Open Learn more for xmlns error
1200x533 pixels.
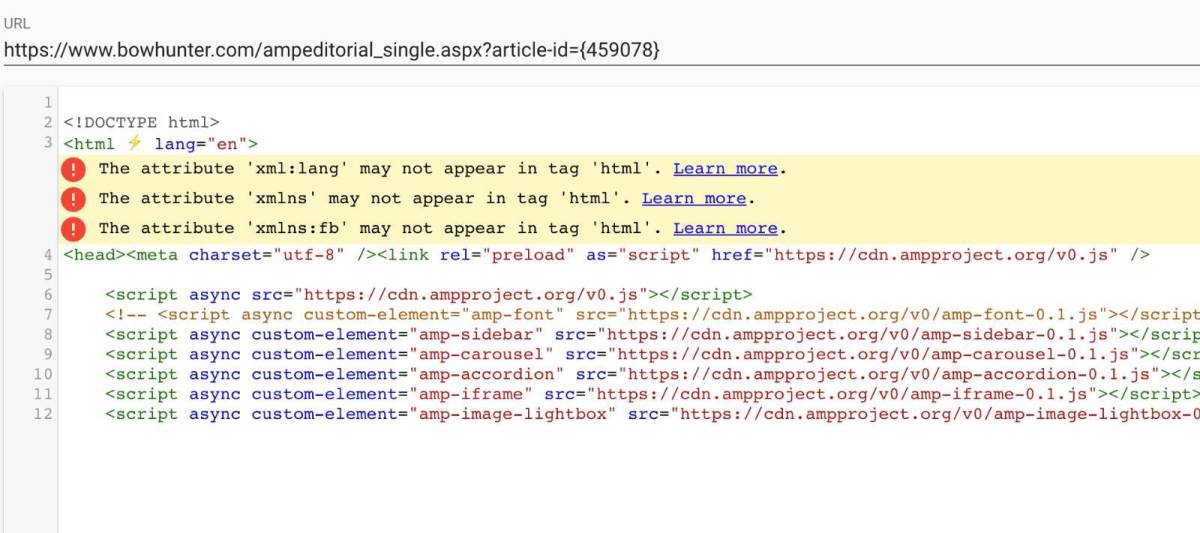tap(694, 199)
